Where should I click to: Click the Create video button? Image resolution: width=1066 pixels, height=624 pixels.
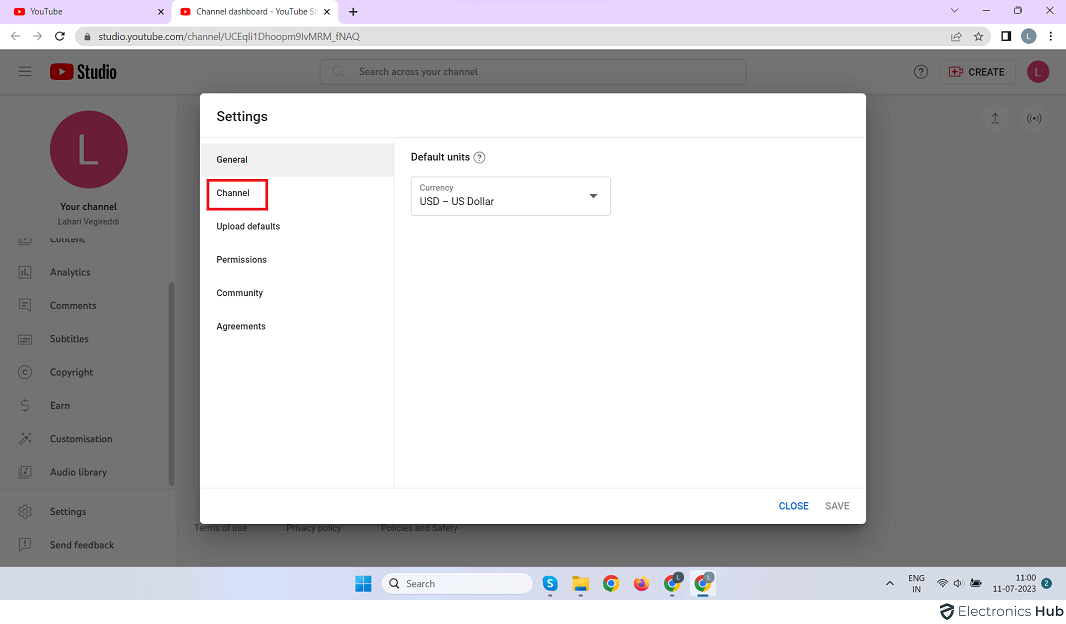(977, 72)
